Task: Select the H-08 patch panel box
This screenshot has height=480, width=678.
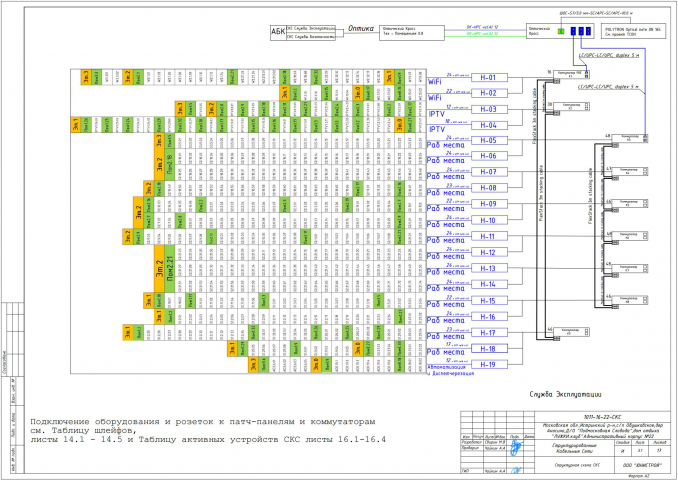Action: 489,188
